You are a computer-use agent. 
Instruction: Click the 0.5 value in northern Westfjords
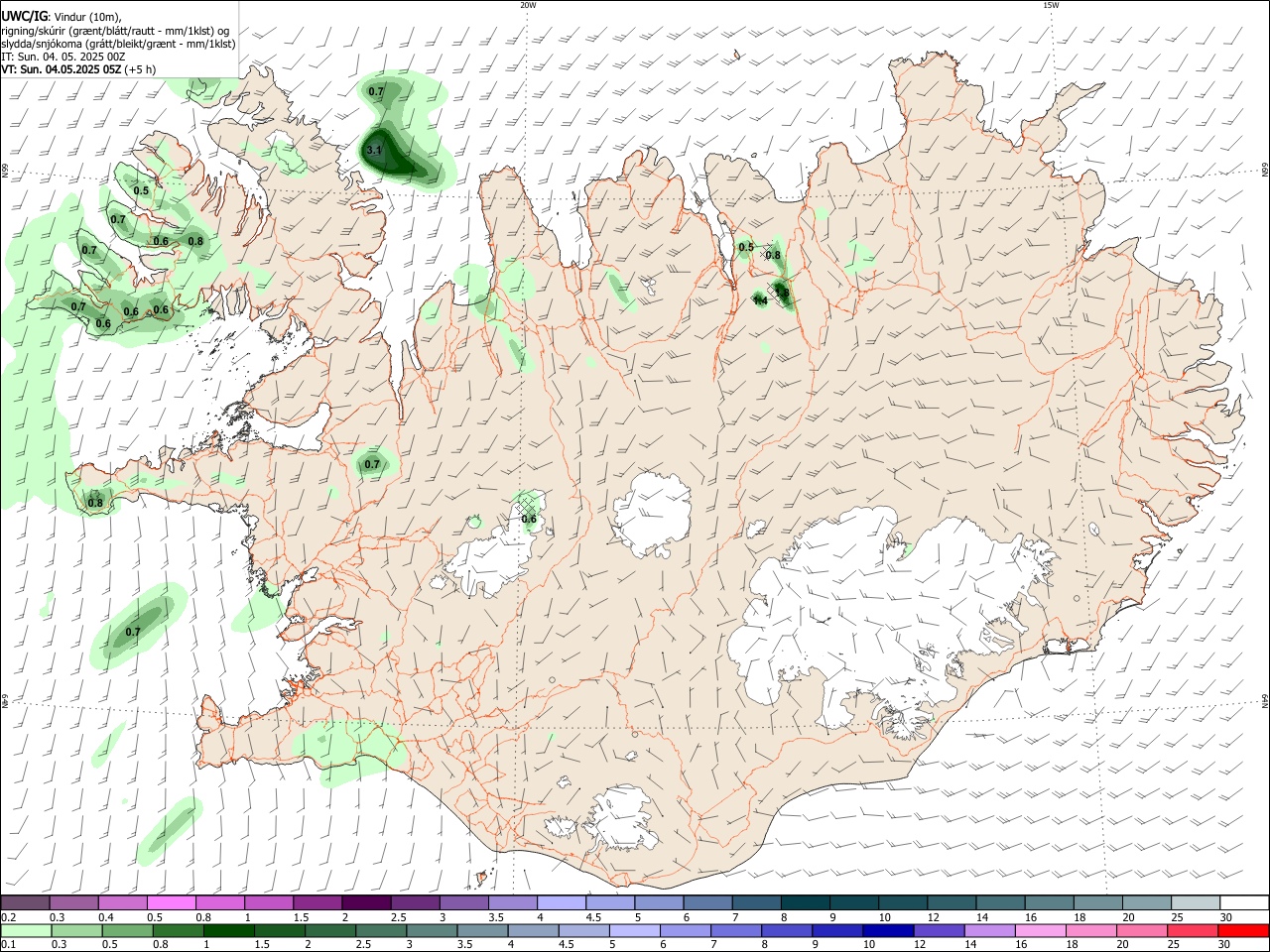click(141, 190)
